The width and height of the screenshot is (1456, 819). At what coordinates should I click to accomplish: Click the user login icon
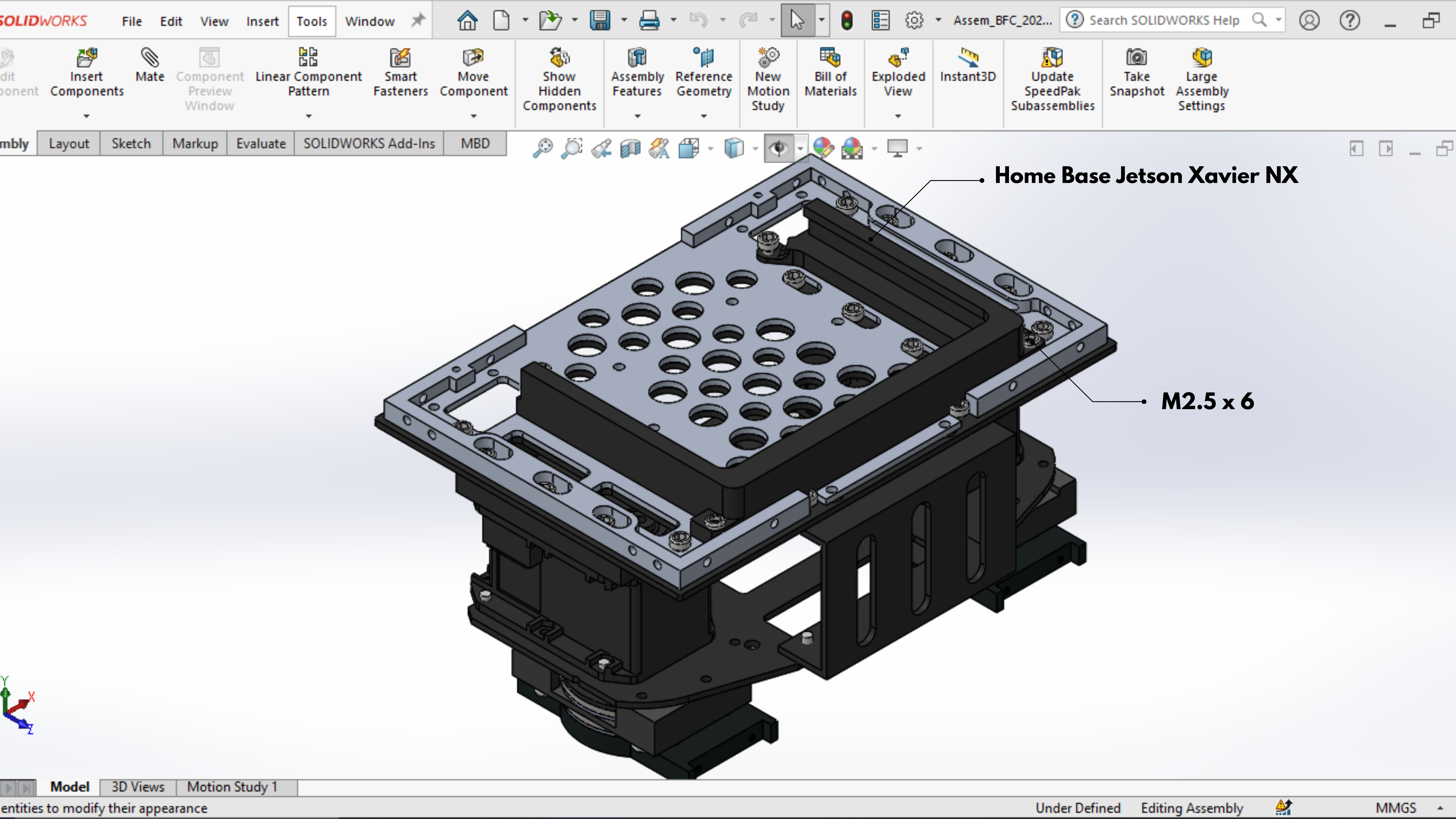[x=1309, y=20]
